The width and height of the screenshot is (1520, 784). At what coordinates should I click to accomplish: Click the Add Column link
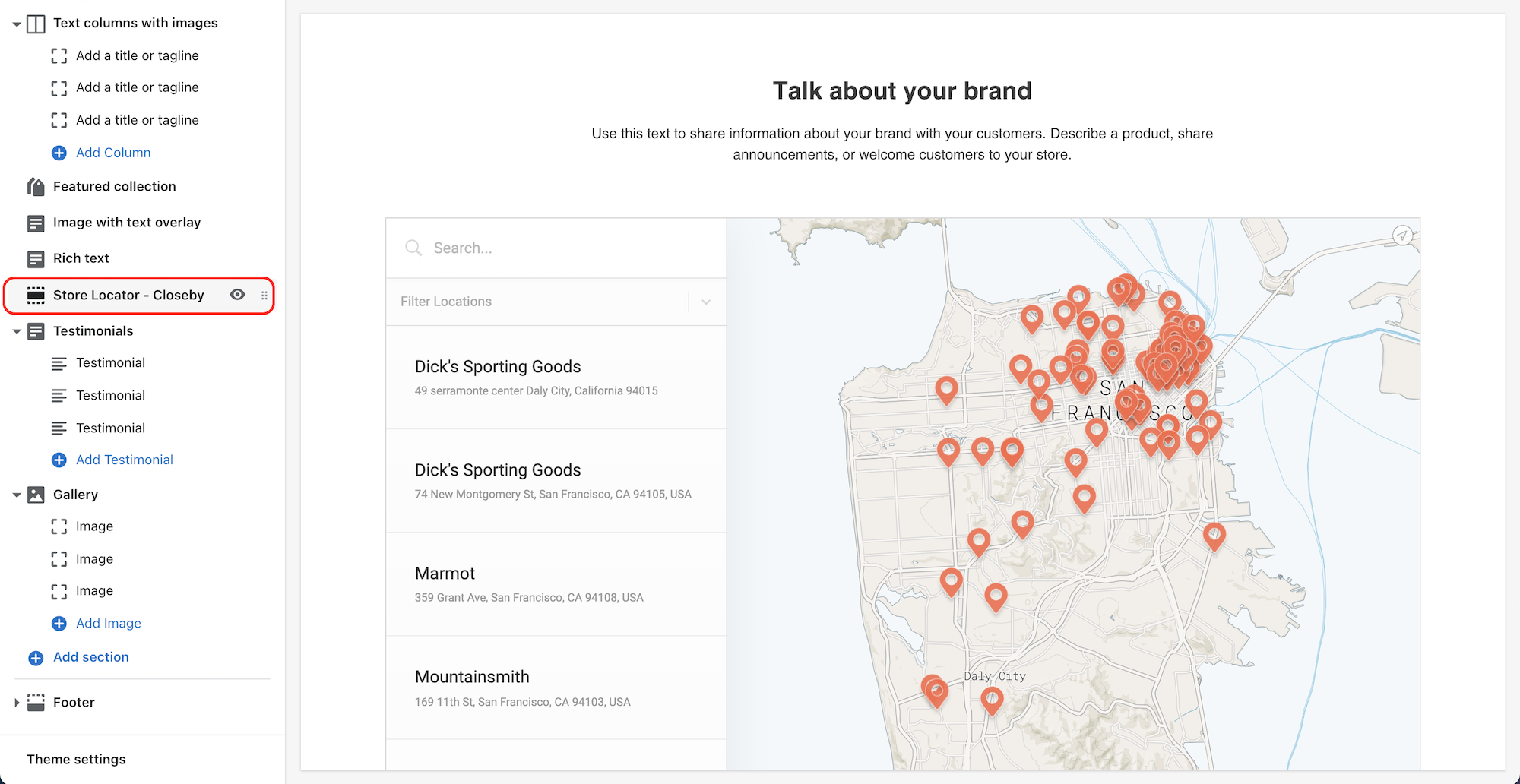tap(113, 153)
